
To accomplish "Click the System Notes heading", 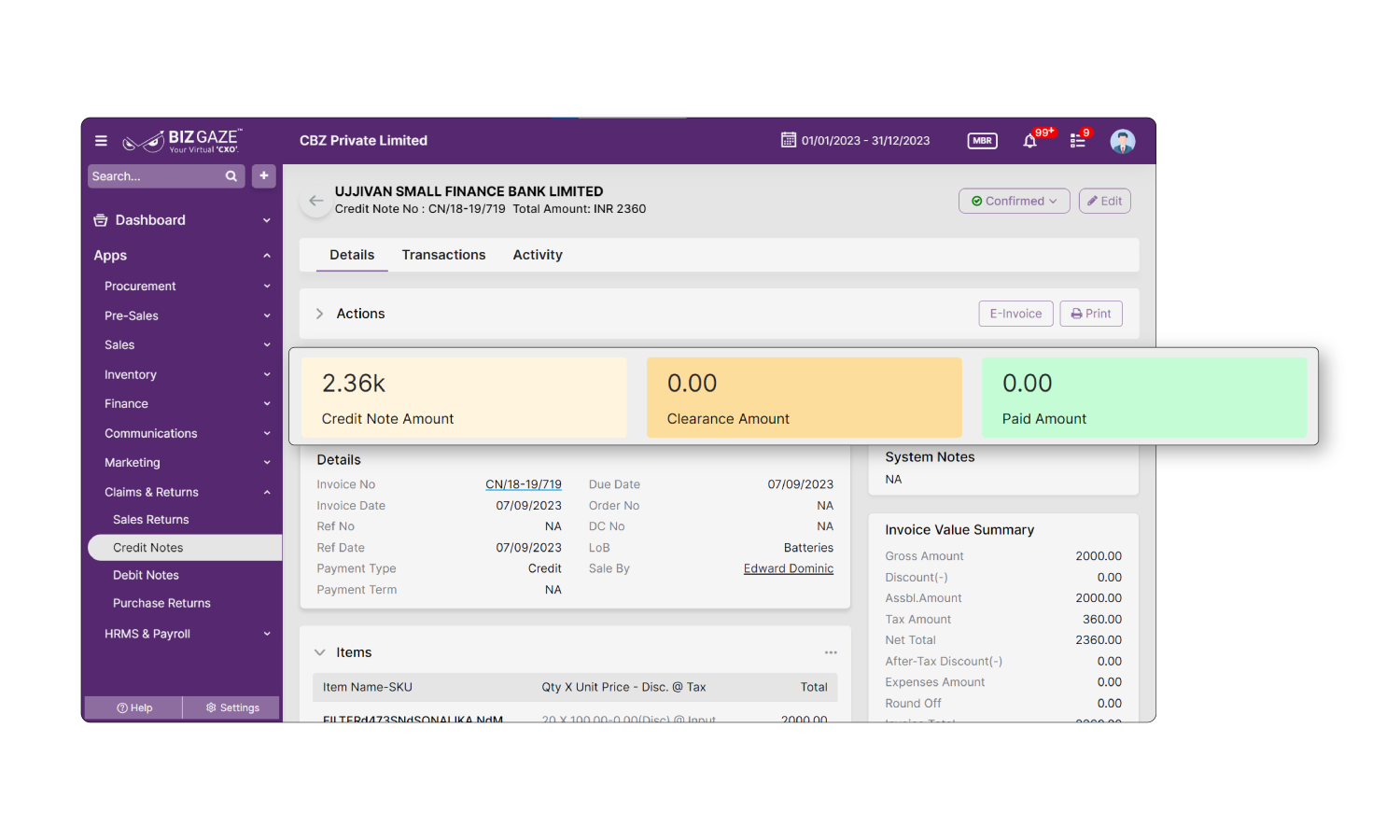I will [x=930, y=457].
